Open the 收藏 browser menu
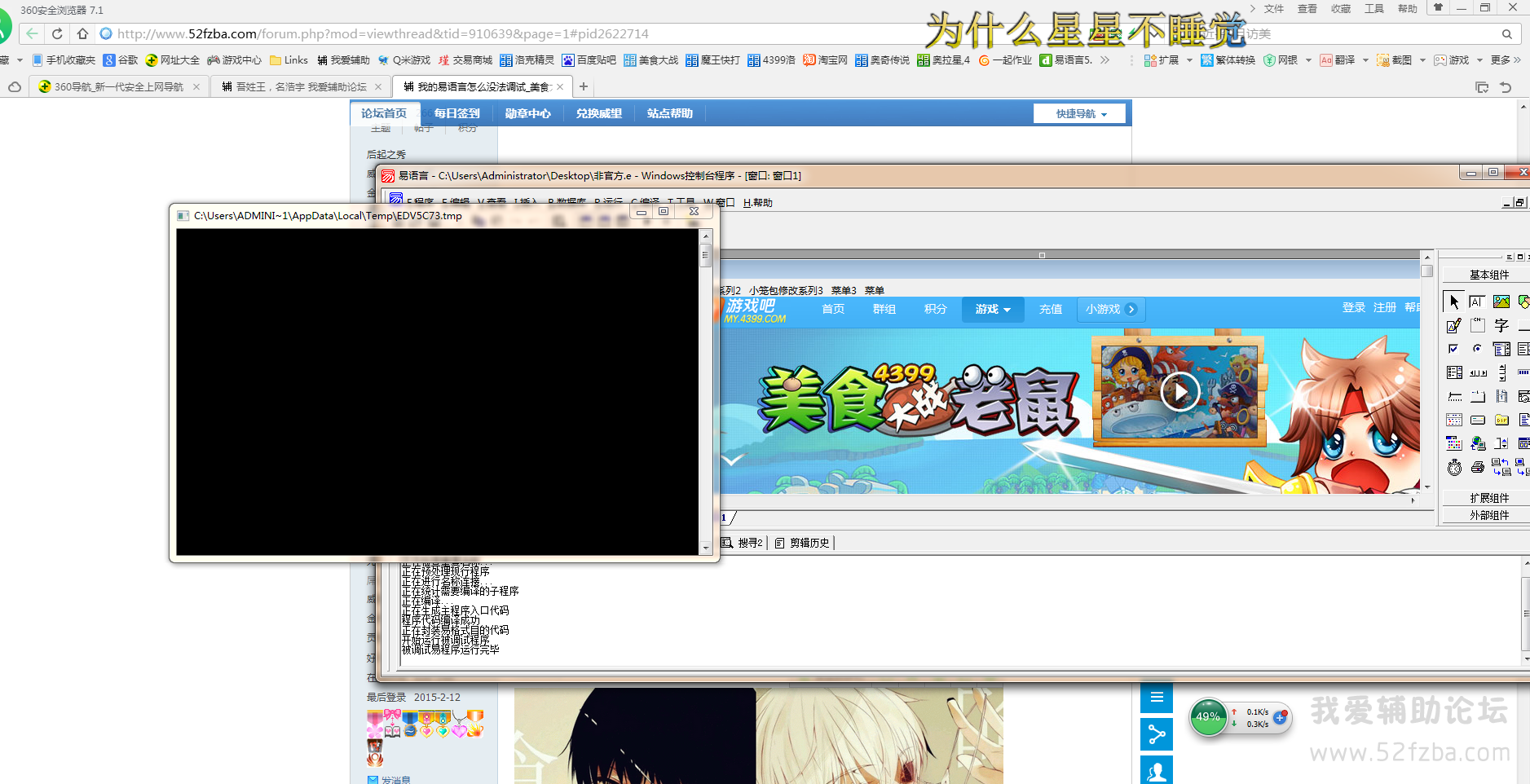The height and width of the screenshot is (784, 1530). pos(1340,9)
